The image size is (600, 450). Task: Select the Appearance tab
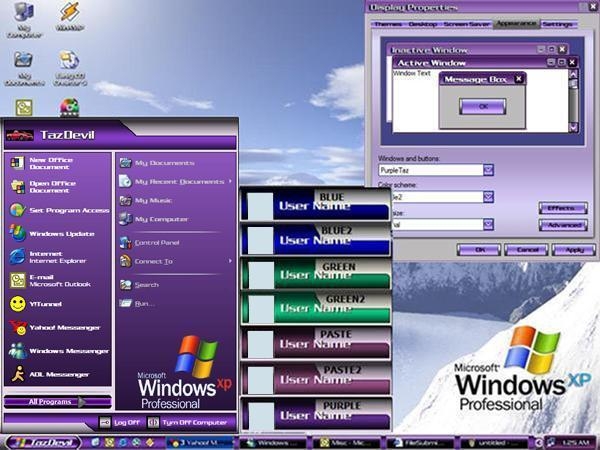pyautogui.click(x=516, y=23)
